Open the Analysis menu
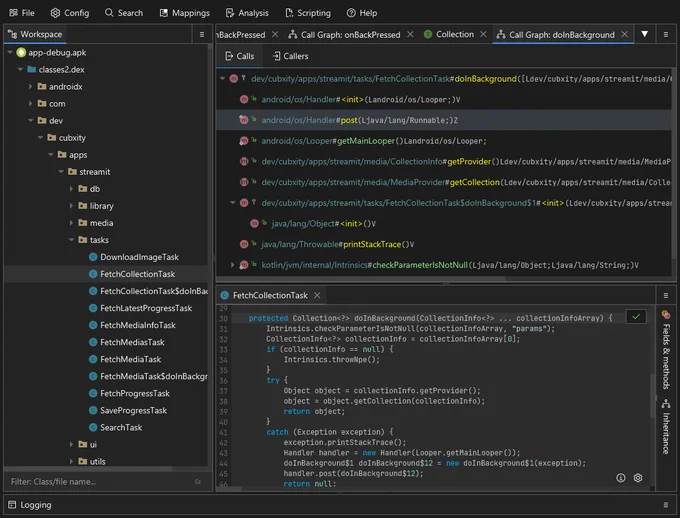Image resolution: width=680 pixels, height=518 pixels. (x=247, y=13)
